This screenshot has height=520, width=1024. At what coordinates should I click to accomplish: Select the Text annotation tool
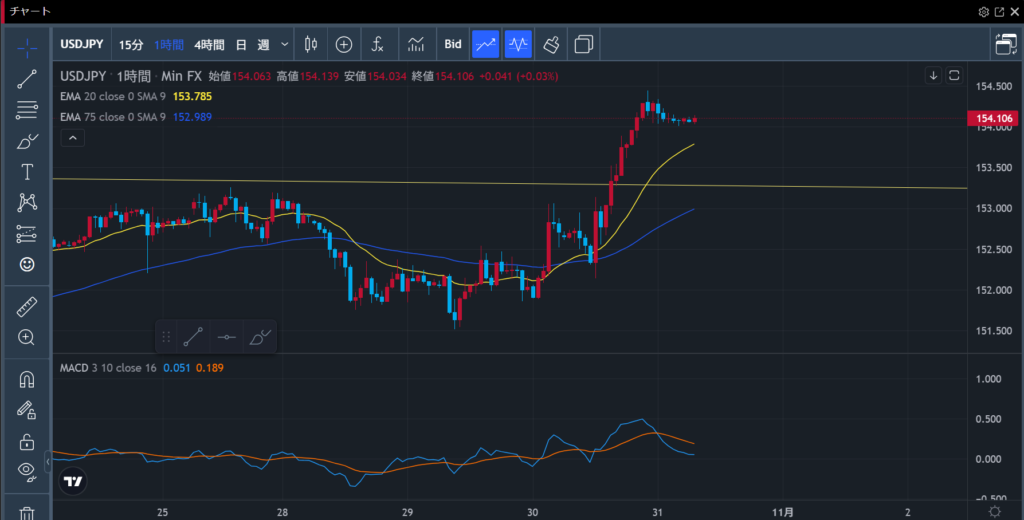(x=27, y=172)
